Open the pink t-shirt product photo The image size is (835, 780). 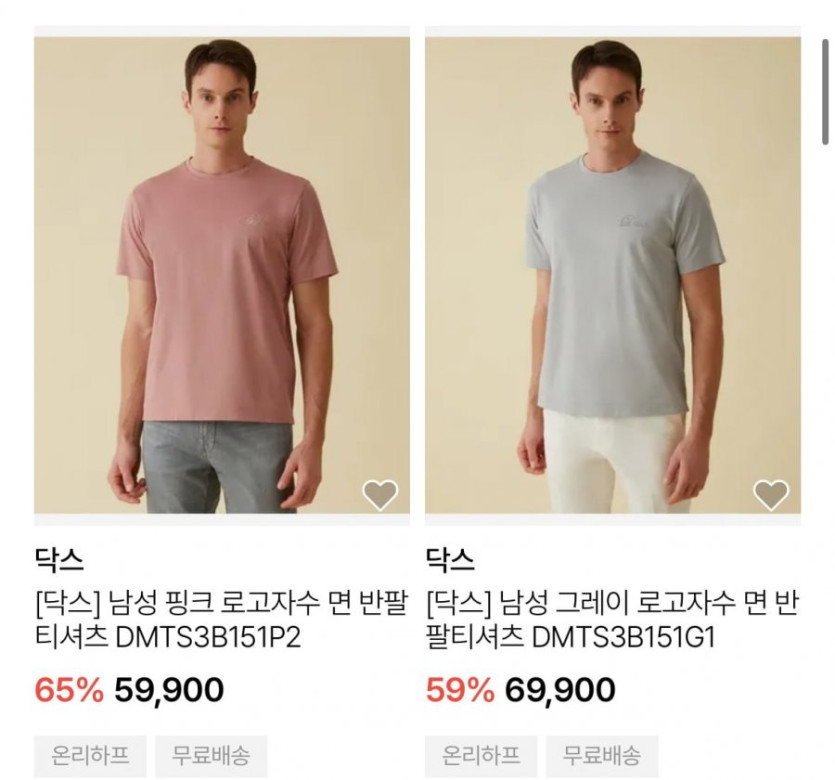tap(222, 275)
